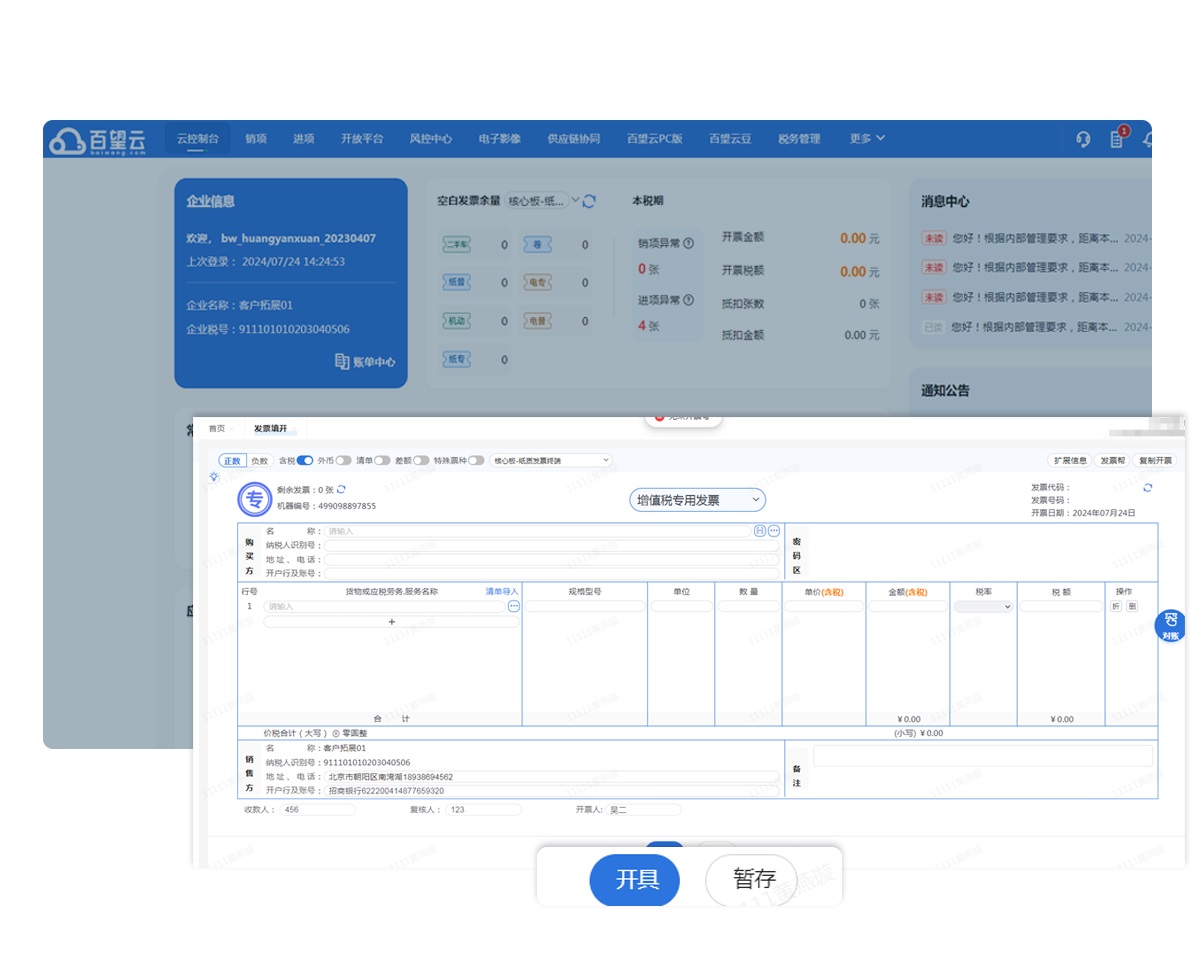Screen dimensions: 1200x960
Task: Open the 风控中心 nav tab
Action: 431,139
